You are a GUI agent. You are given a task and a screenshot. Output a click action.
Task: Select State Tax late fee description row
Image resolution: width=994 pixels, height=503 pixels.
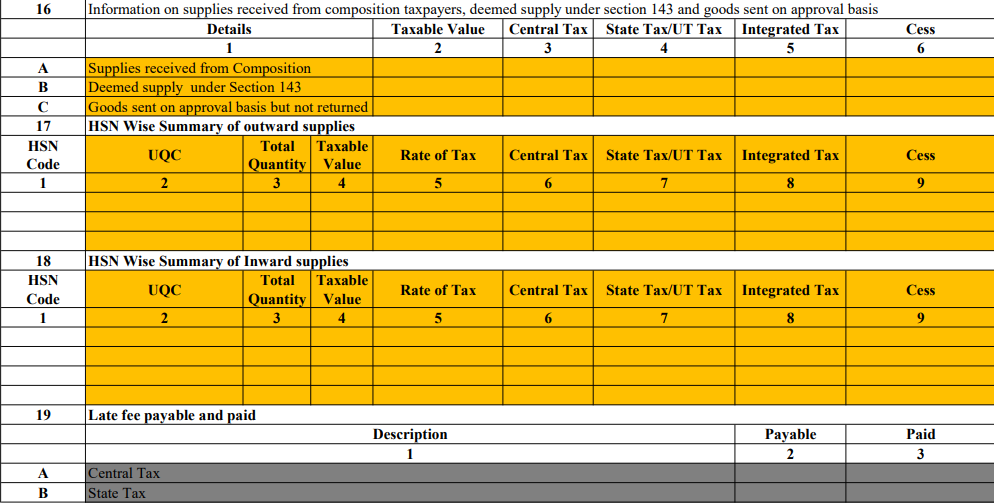[410, 493]
